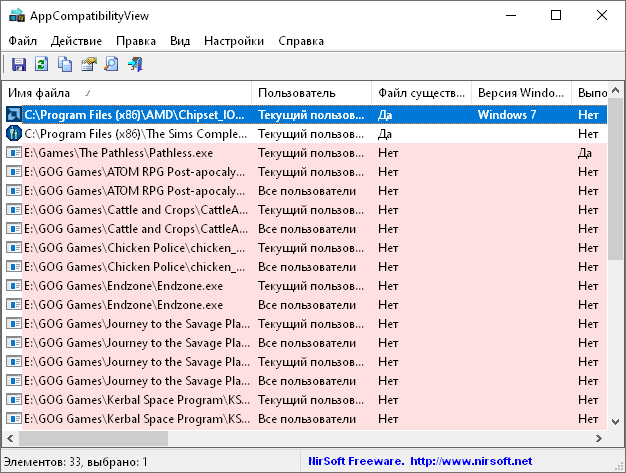Image resolution: width=626 pixels, height=473 pixels.
Task: Open the Файл menu
Action: [x=23, y=41]
